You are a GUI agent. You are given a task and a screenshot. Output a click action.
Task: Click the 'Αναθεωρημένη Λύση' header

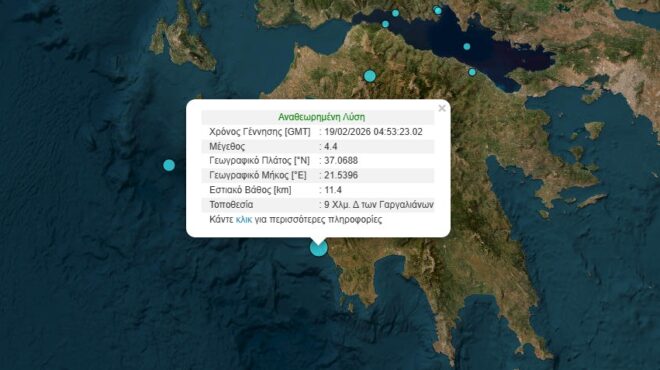coord(322,117)
